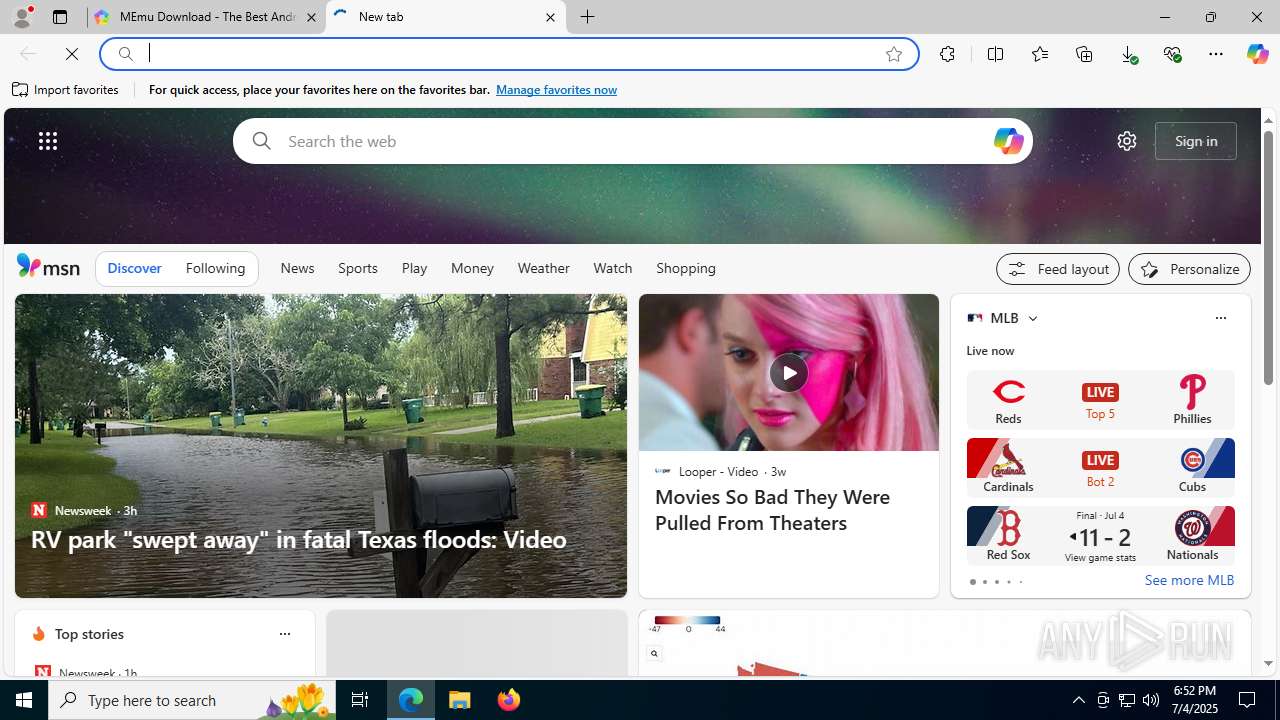
Task: Open Top stories more options
Action: click(284, 634)
